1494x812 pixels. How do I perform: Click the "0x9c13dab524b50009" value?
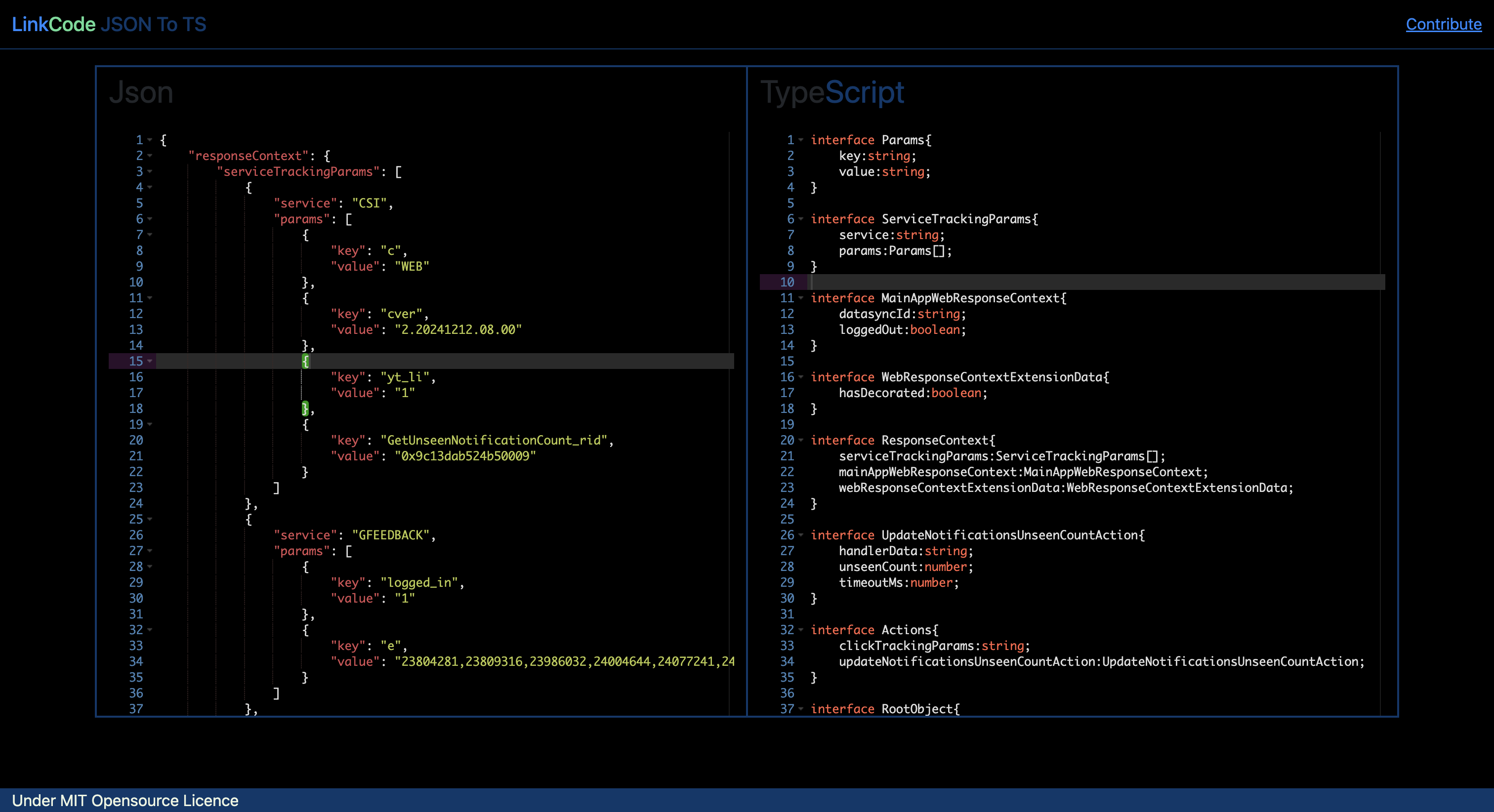tap(465, 456)
